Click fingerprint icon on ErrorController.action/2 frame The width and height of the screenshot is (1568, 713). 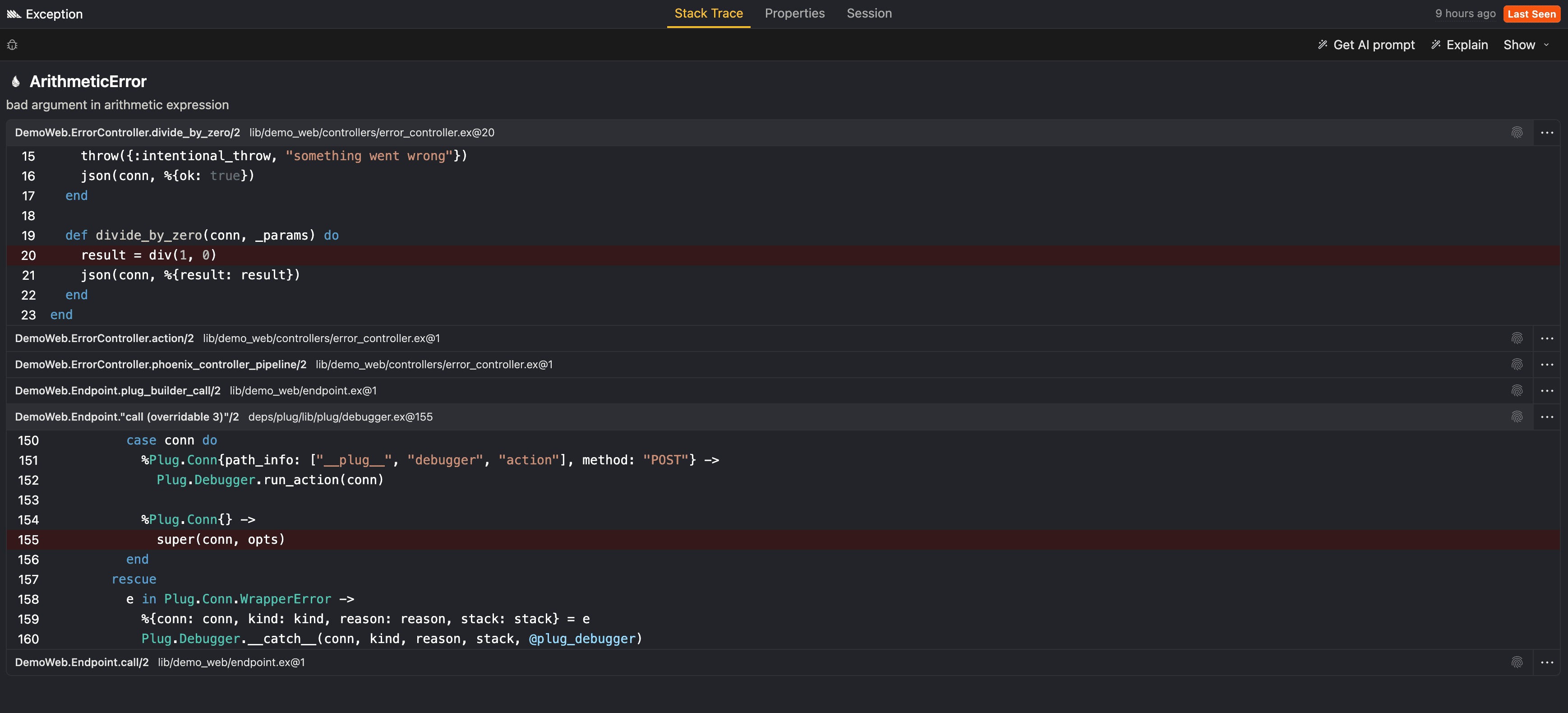coord(1517,338)
